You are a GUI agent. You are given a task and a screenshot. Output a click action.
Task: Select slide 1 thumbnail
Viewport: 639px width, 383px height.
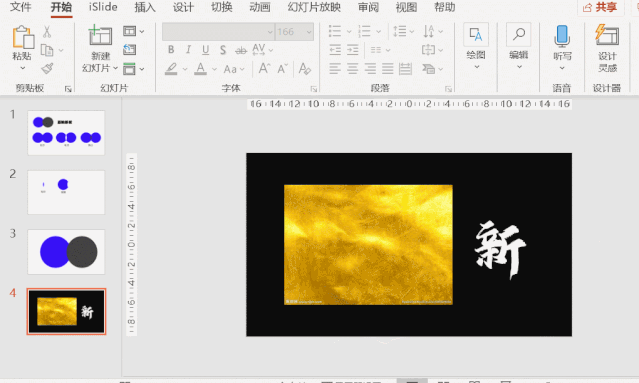[66, 133]
